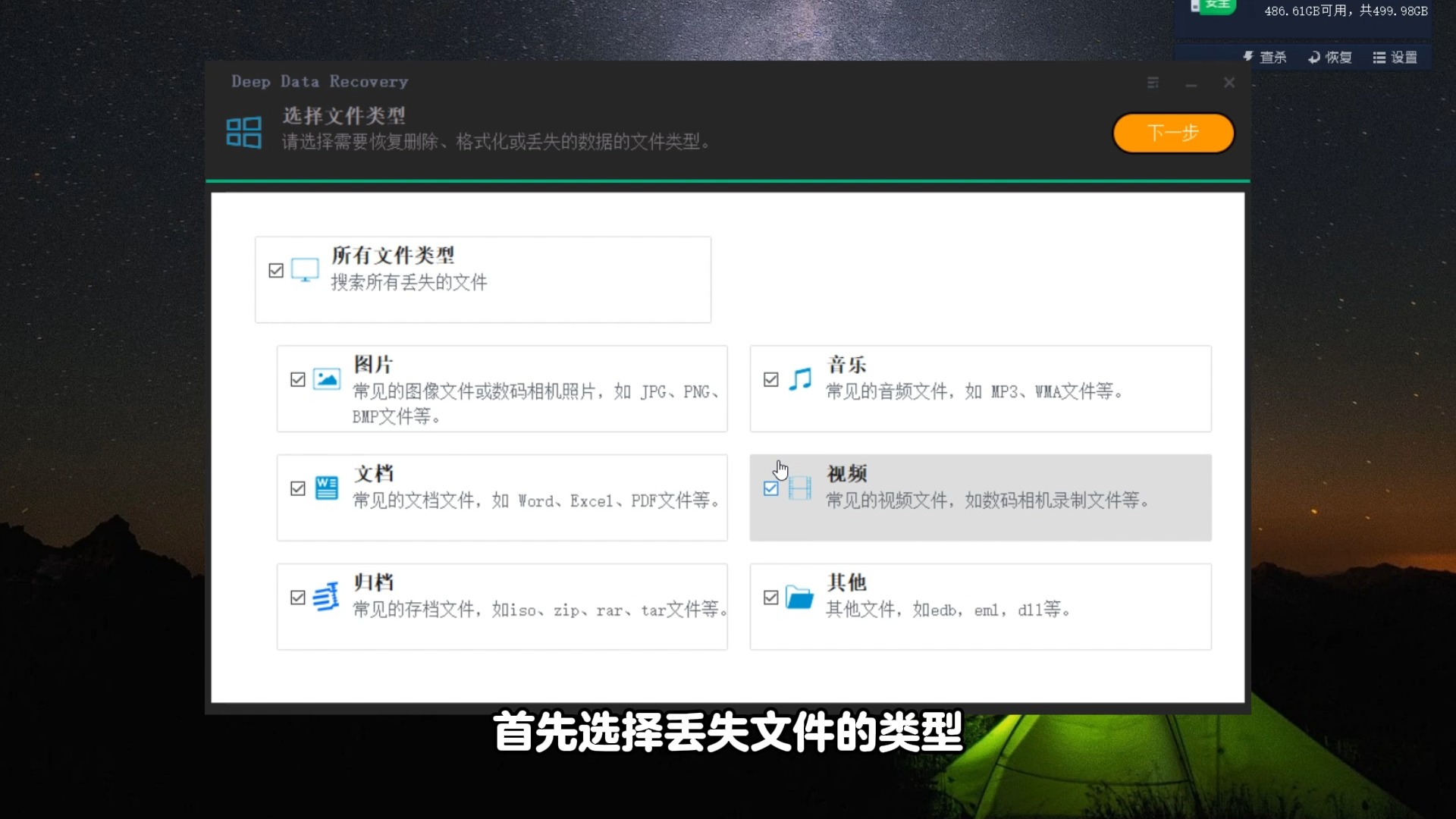Click the monitor icon beside 所有文件类型
The image size is (1456, 819).
pos(306,270)
